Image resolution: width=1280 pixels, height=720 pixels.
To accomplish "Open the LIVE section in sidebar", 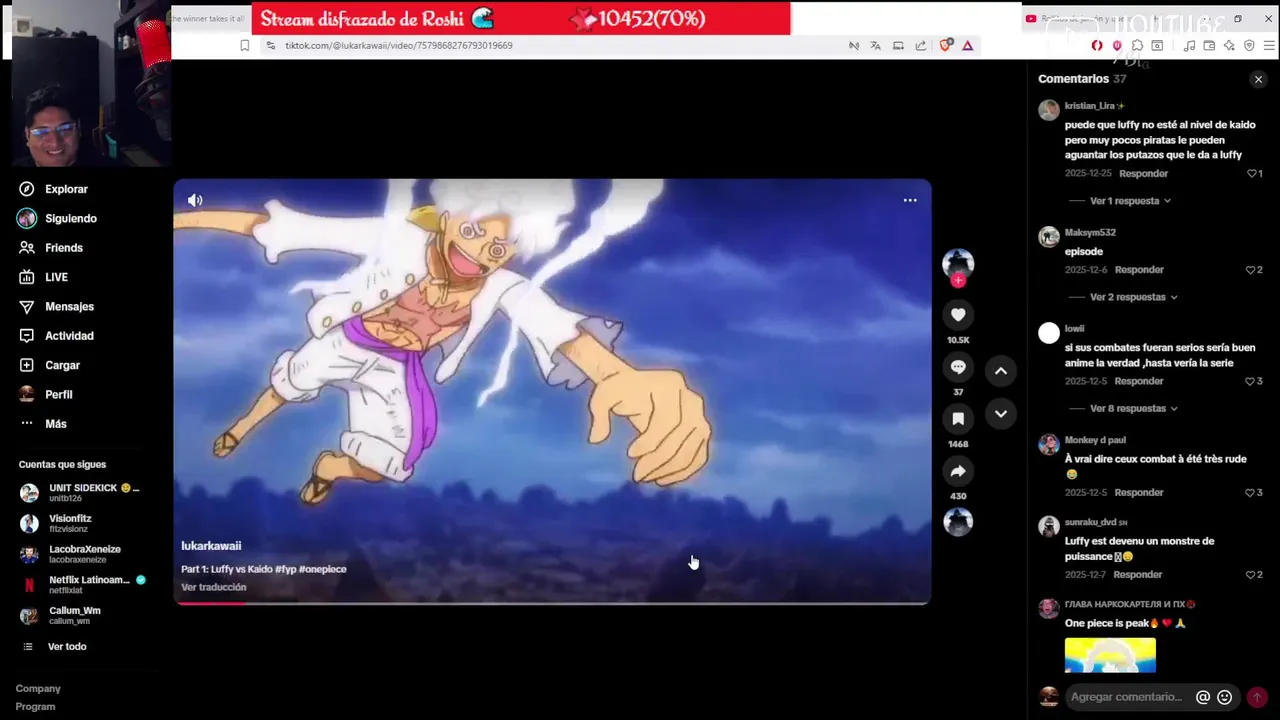I will coord(44,277).
